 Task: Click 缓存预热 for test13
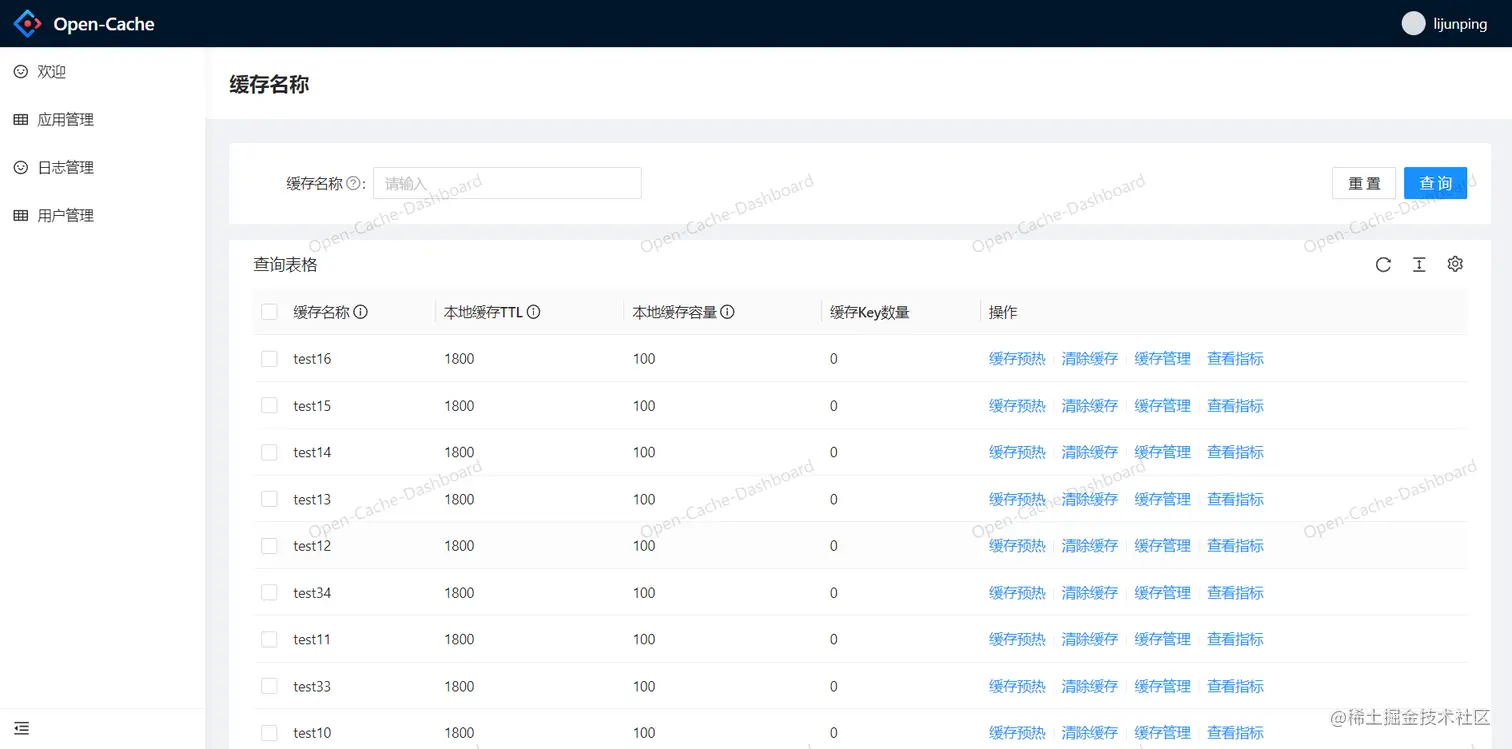pyautogui.click(x=1017, y=499)
